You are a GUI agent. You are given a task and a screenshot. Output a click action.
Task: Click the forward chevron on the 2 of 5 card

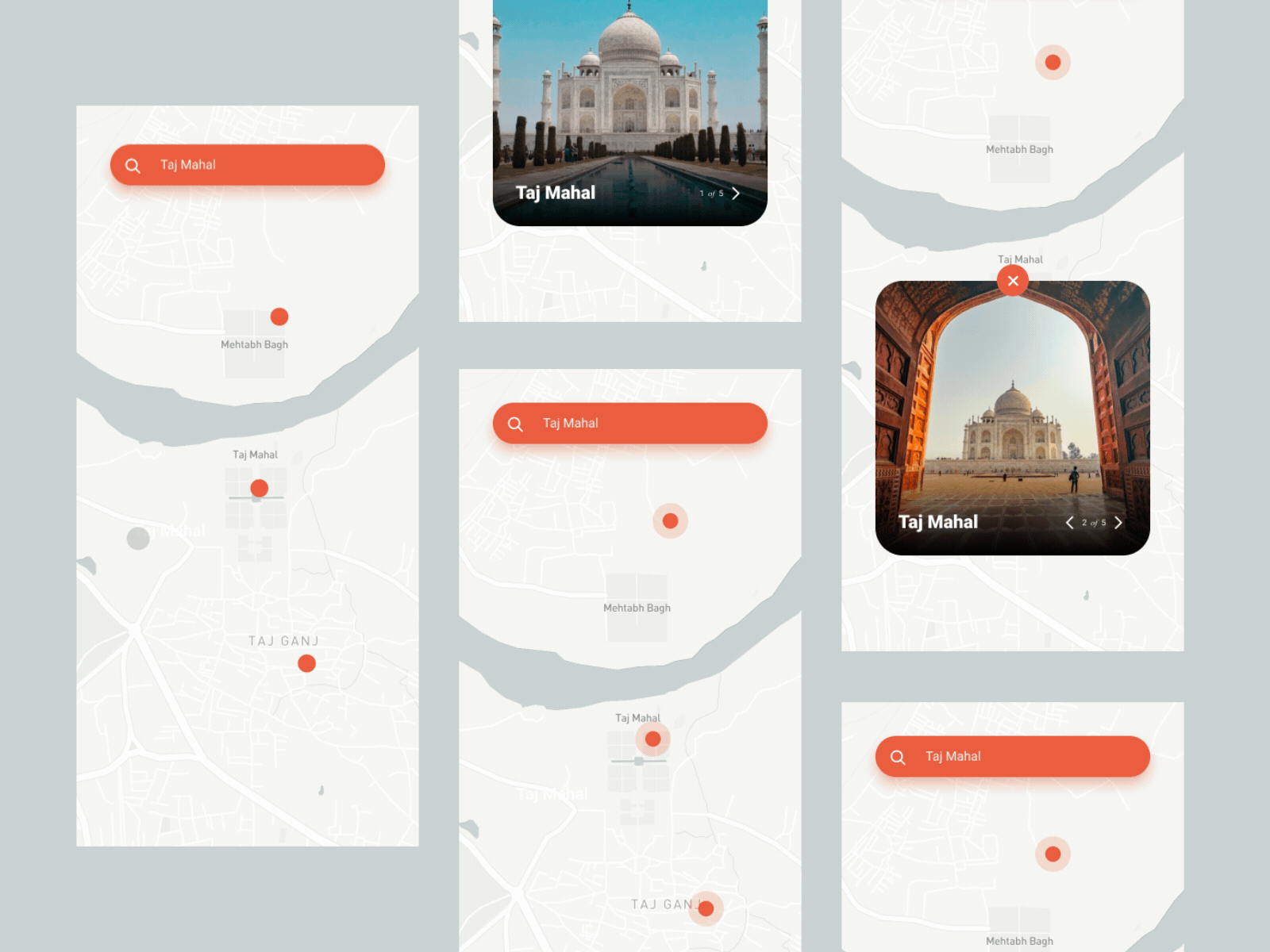click(x=1119, y=522)
